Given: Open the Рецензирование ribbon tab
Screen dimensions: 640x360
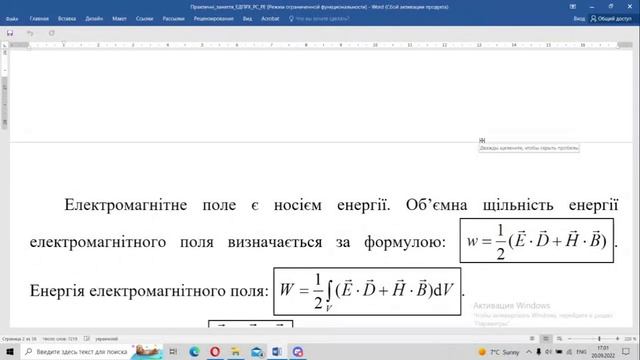Looking at the screenshot, I should pyautogui.click(x=213, y=19).
